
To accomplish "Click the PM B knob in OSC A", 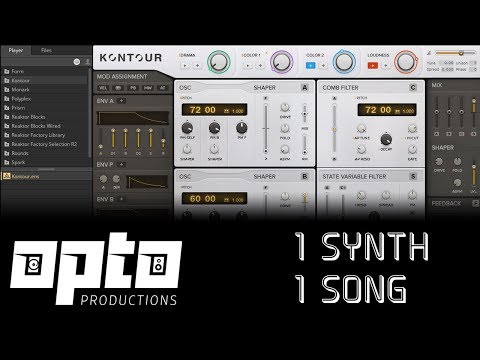I will tap(214, 128).
